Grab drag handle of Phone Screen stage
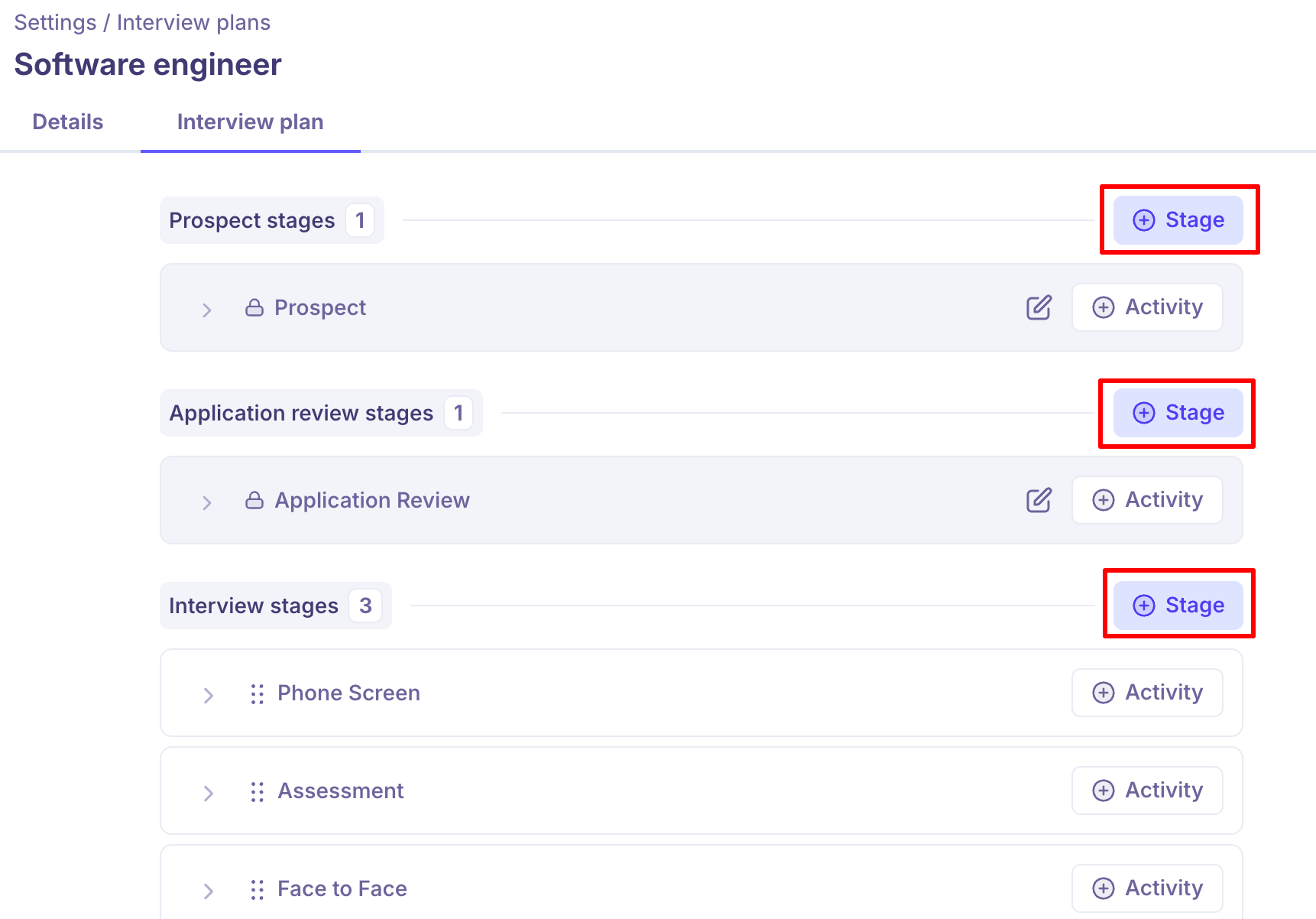 pyautogui.click(x=257, y=693)
